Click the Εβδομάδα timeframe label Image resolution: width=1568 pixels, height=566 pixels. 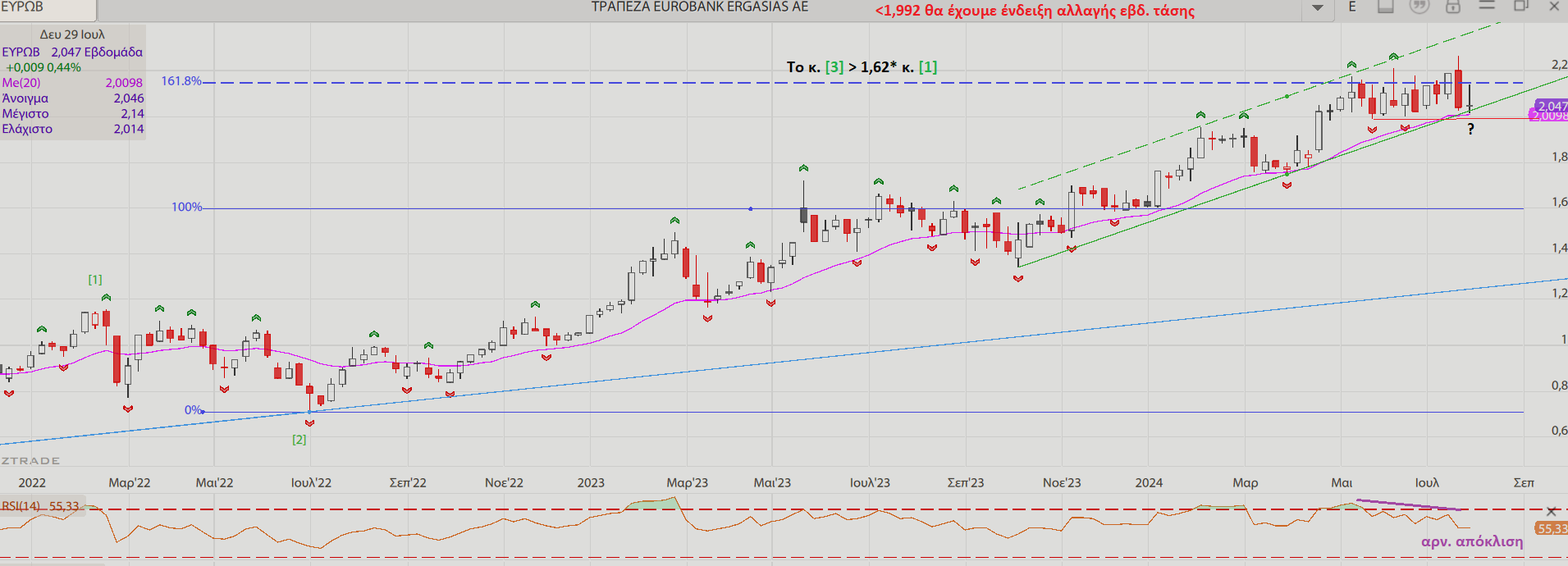point(113,52)
